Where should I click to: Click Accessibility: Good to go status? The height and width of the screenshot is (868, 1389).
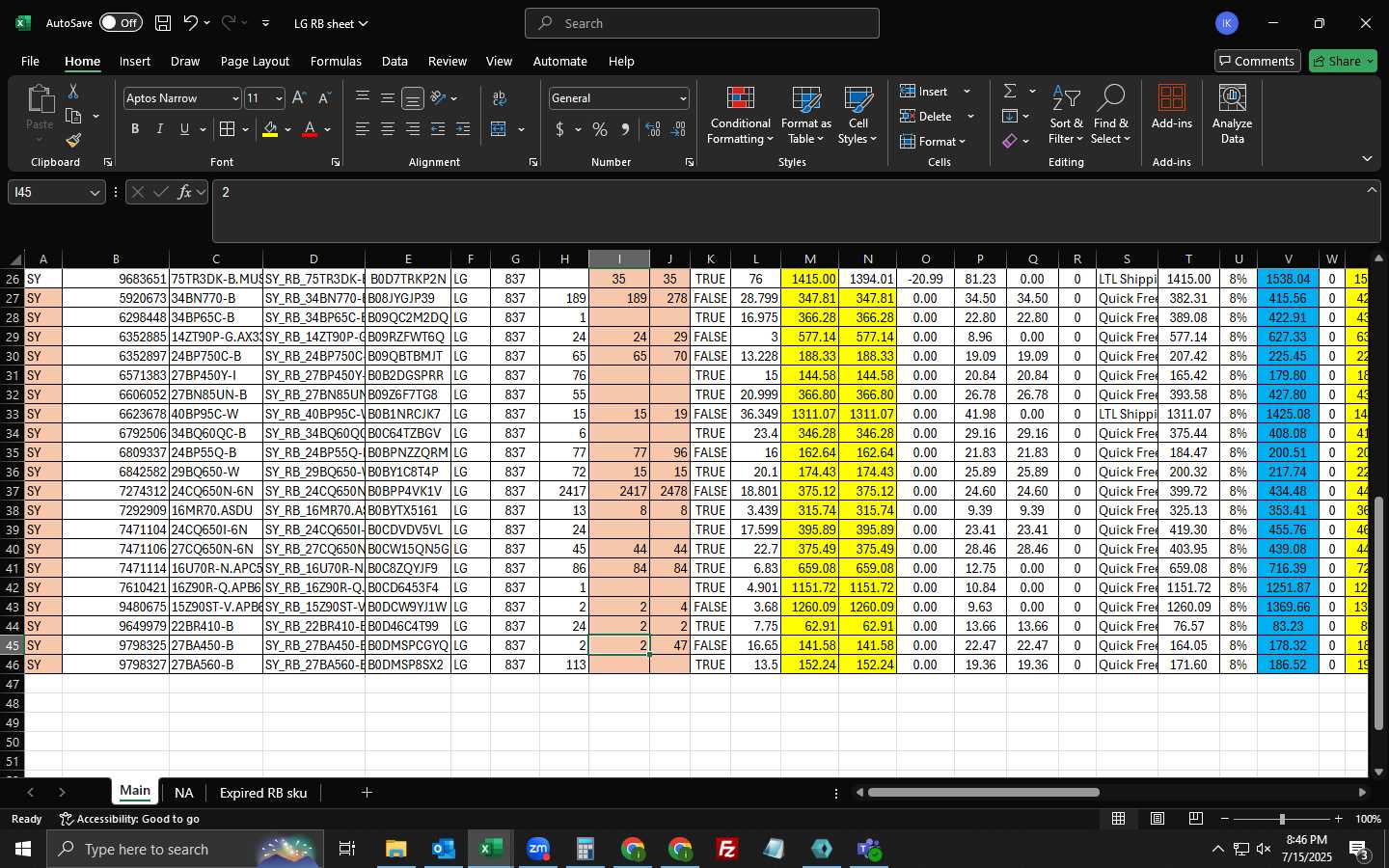point(129,819)
